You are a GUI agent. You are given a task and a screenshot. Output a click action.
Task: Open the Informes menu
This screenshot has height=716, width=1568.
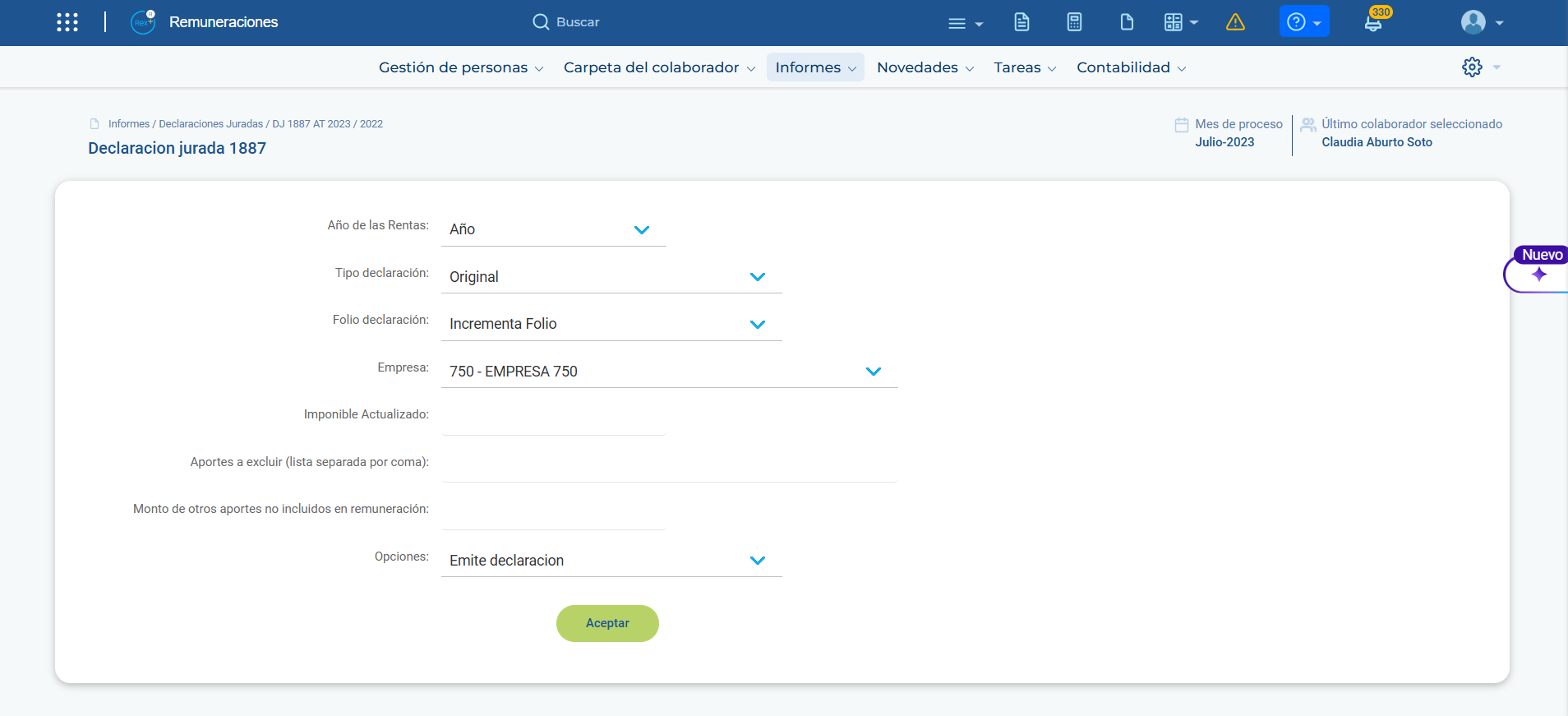(x=814, y=67)
